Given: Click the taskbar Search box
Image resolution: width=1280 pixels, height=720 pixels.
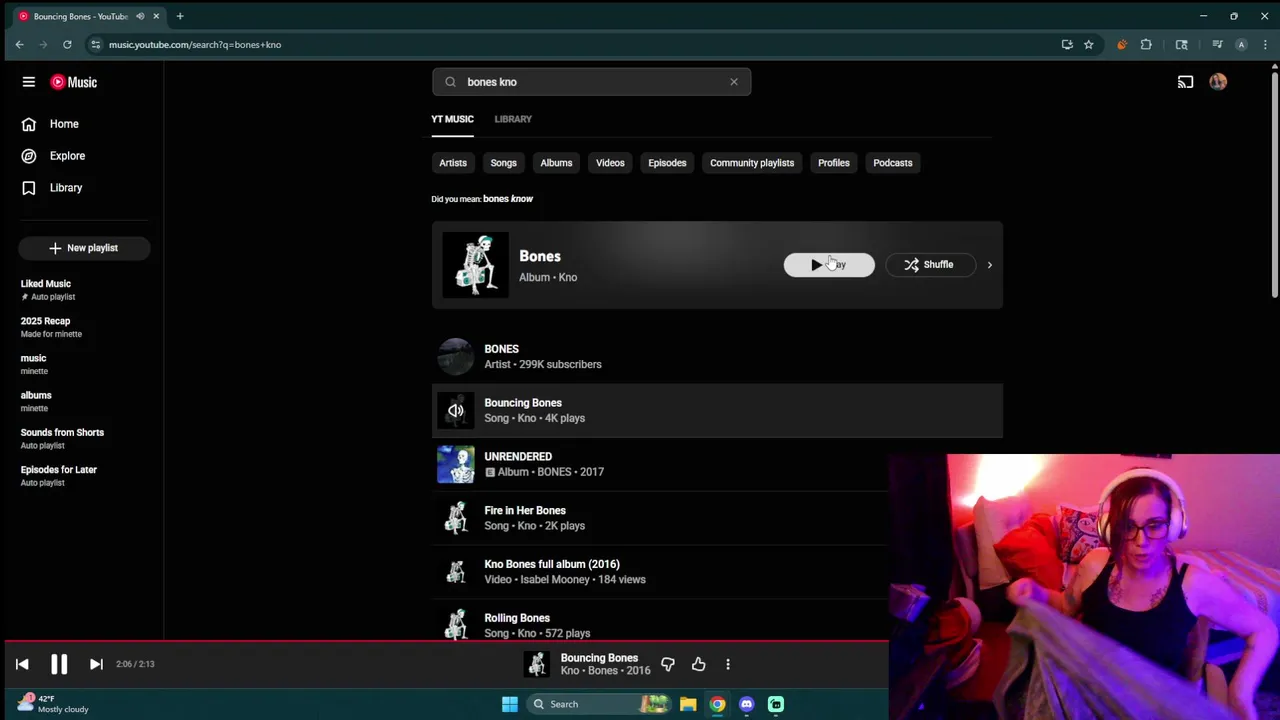Looking at the screenshot, I should [x=599, y=704].
